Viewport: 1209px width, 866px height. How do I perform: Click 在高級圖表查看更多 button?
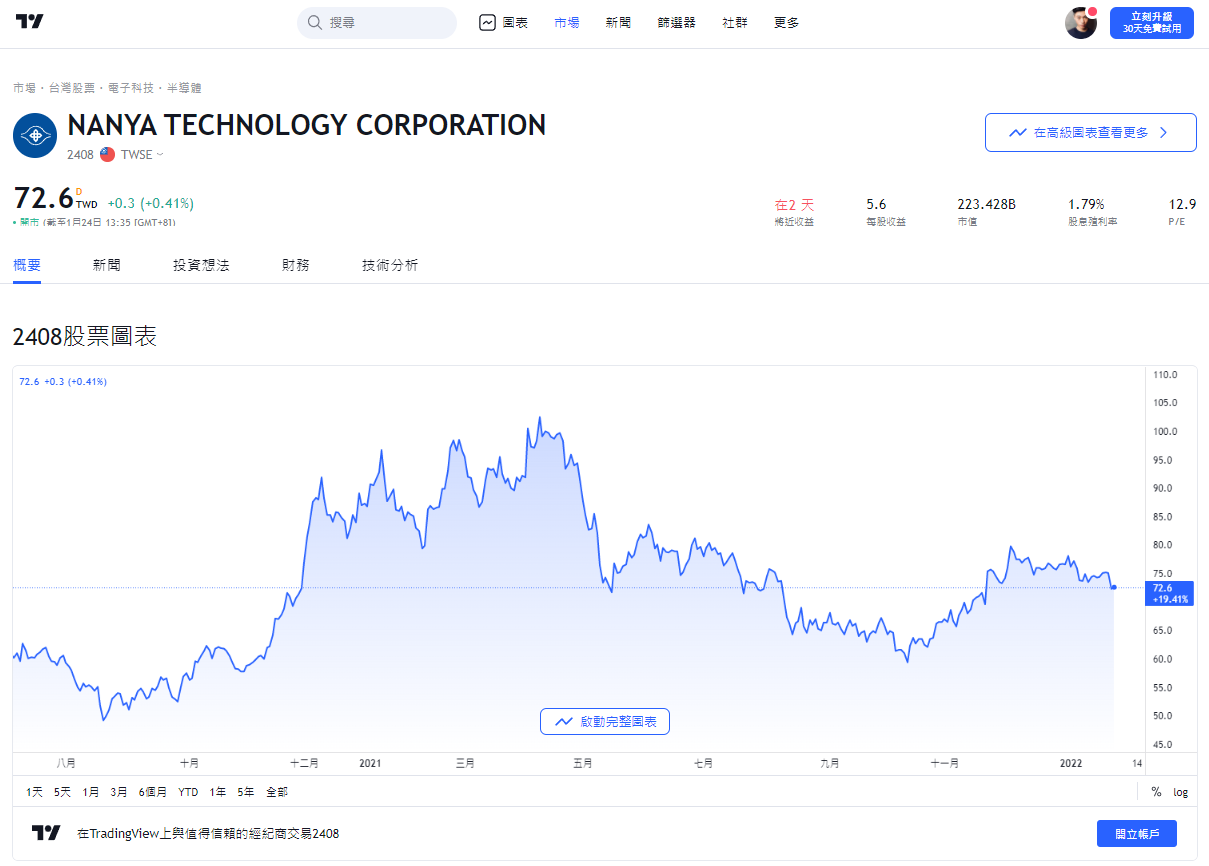pyautogui.click(x=1091, y=132)
